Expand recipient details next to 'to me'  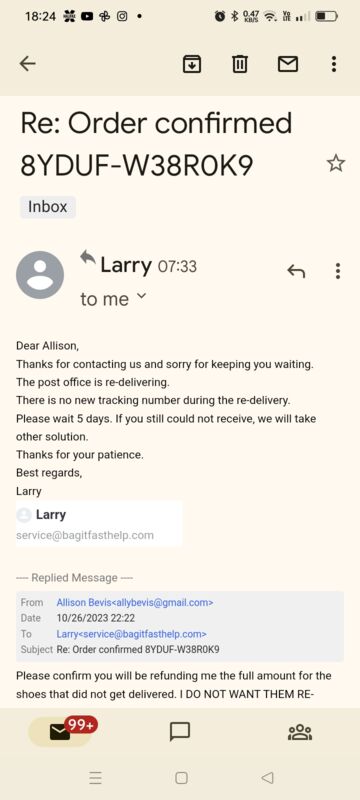coord(141,296)
